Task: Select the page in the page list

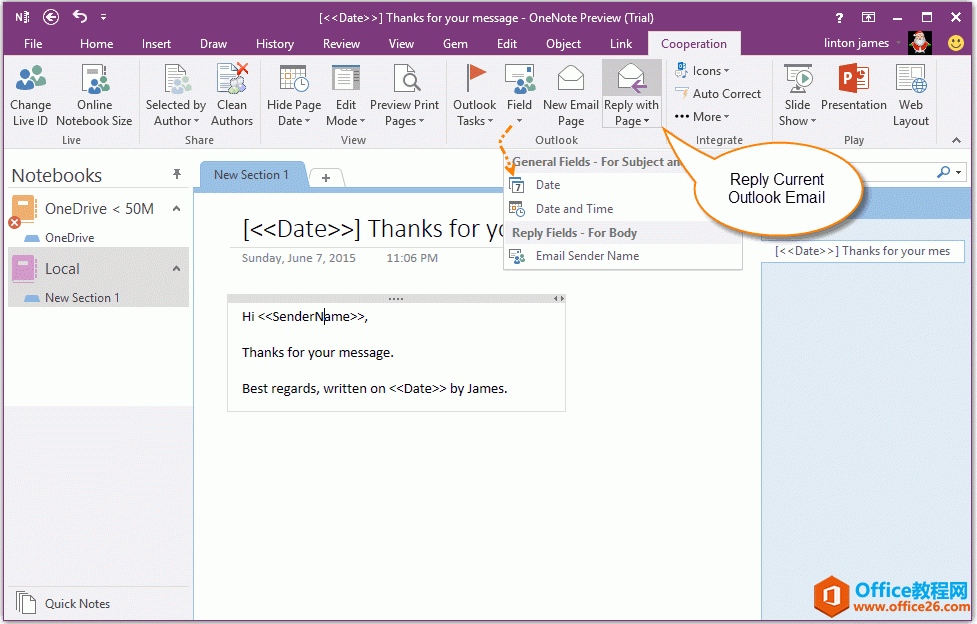Action: (863, 251)
